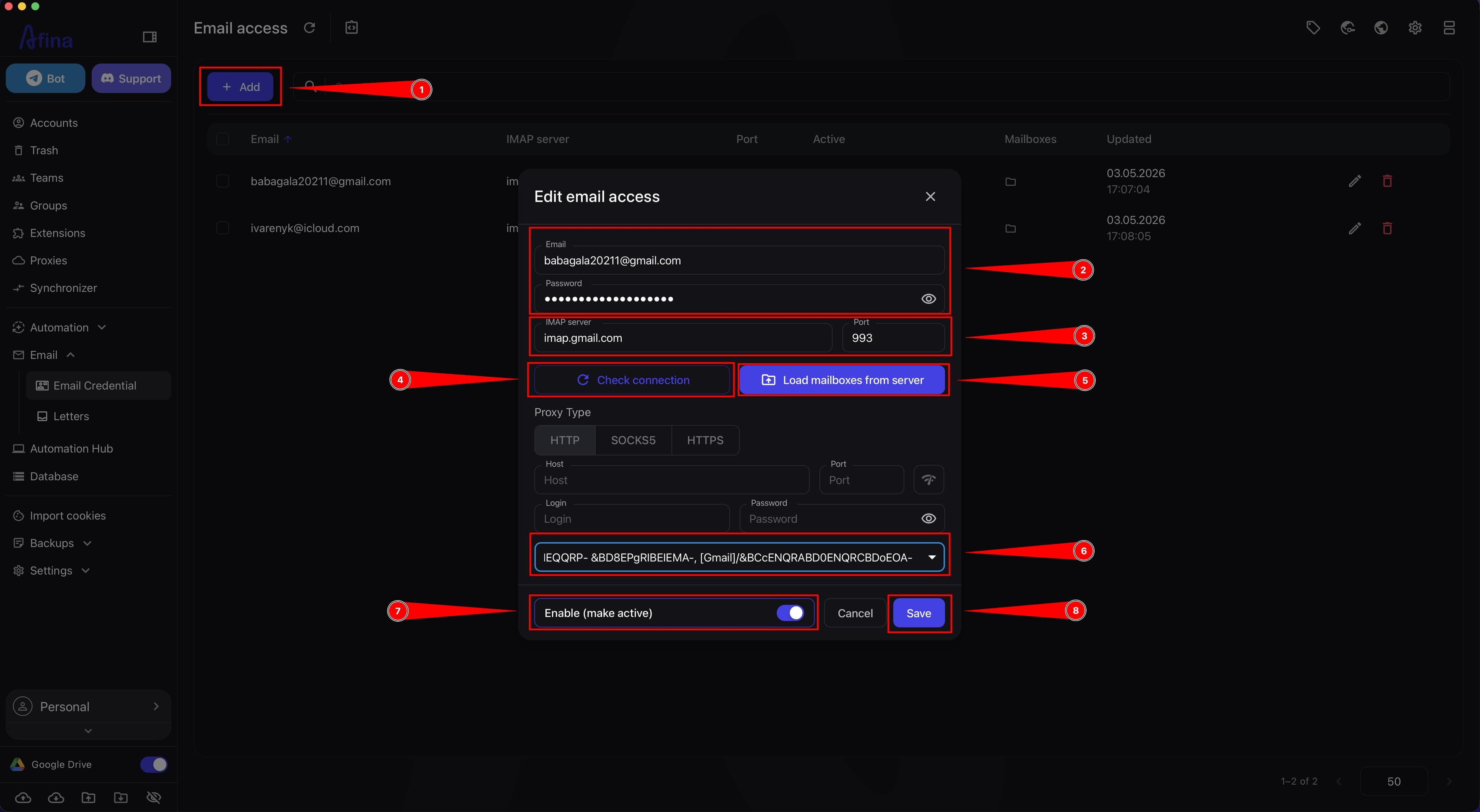Show the email password with the eye icon

coord(928,299)
